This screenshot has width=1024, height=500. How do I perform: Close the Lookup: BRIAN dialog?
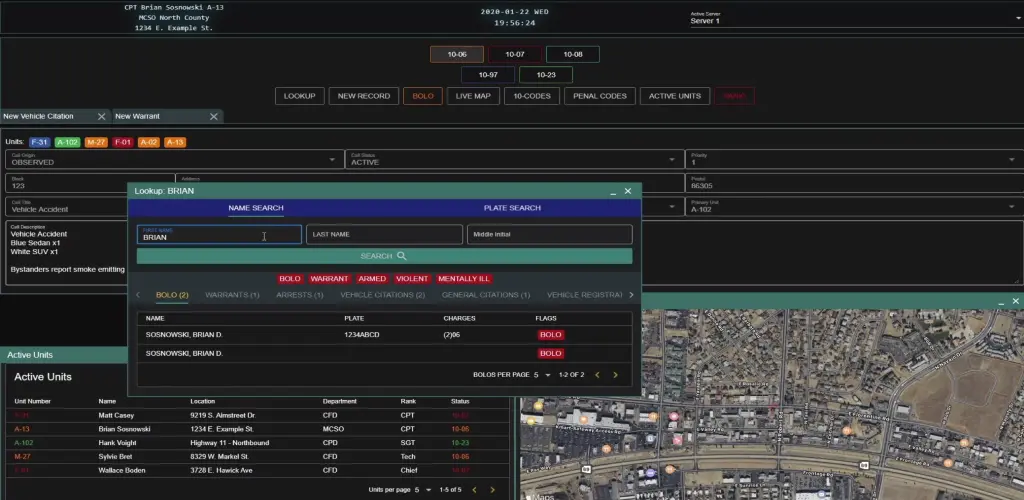click(628, 191)
